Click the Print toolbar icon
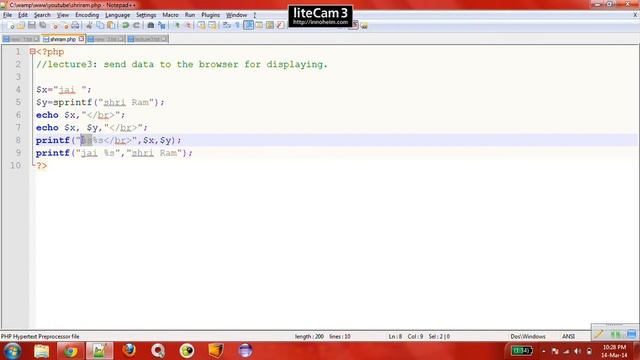Viewport: 640px width, 360px height. (76, 26)
